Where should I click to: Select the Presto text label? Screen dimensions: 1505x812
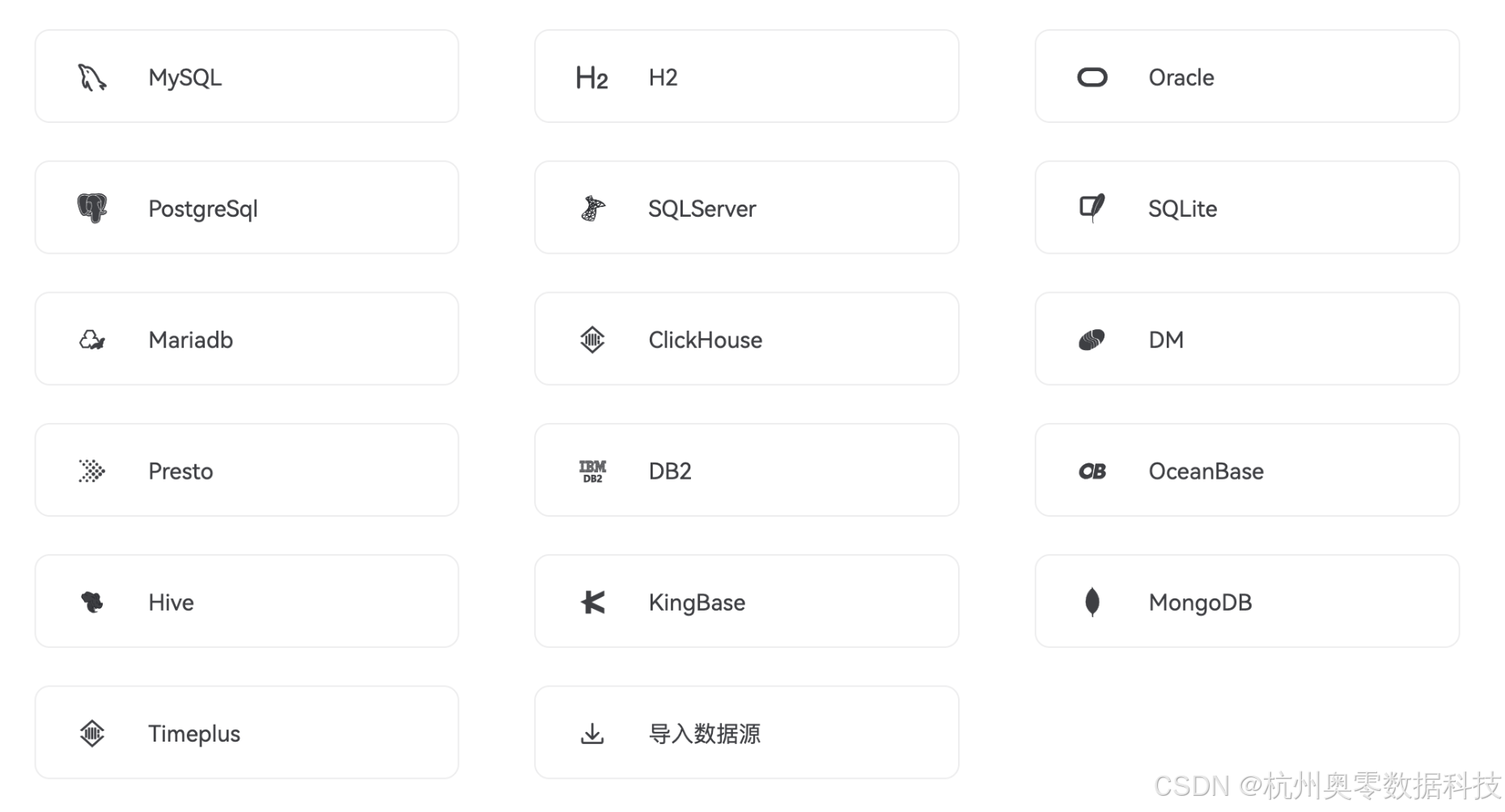click(180, 471)
